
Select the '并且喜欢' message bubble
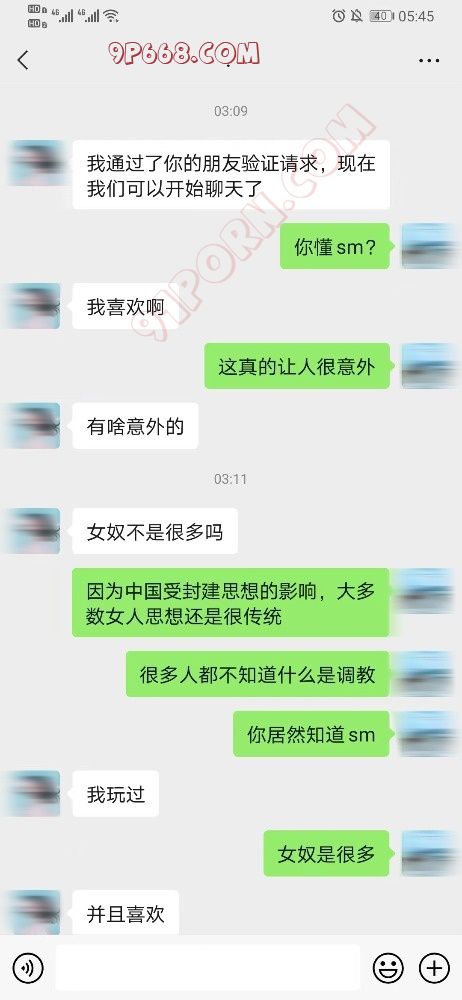point(126,913)
